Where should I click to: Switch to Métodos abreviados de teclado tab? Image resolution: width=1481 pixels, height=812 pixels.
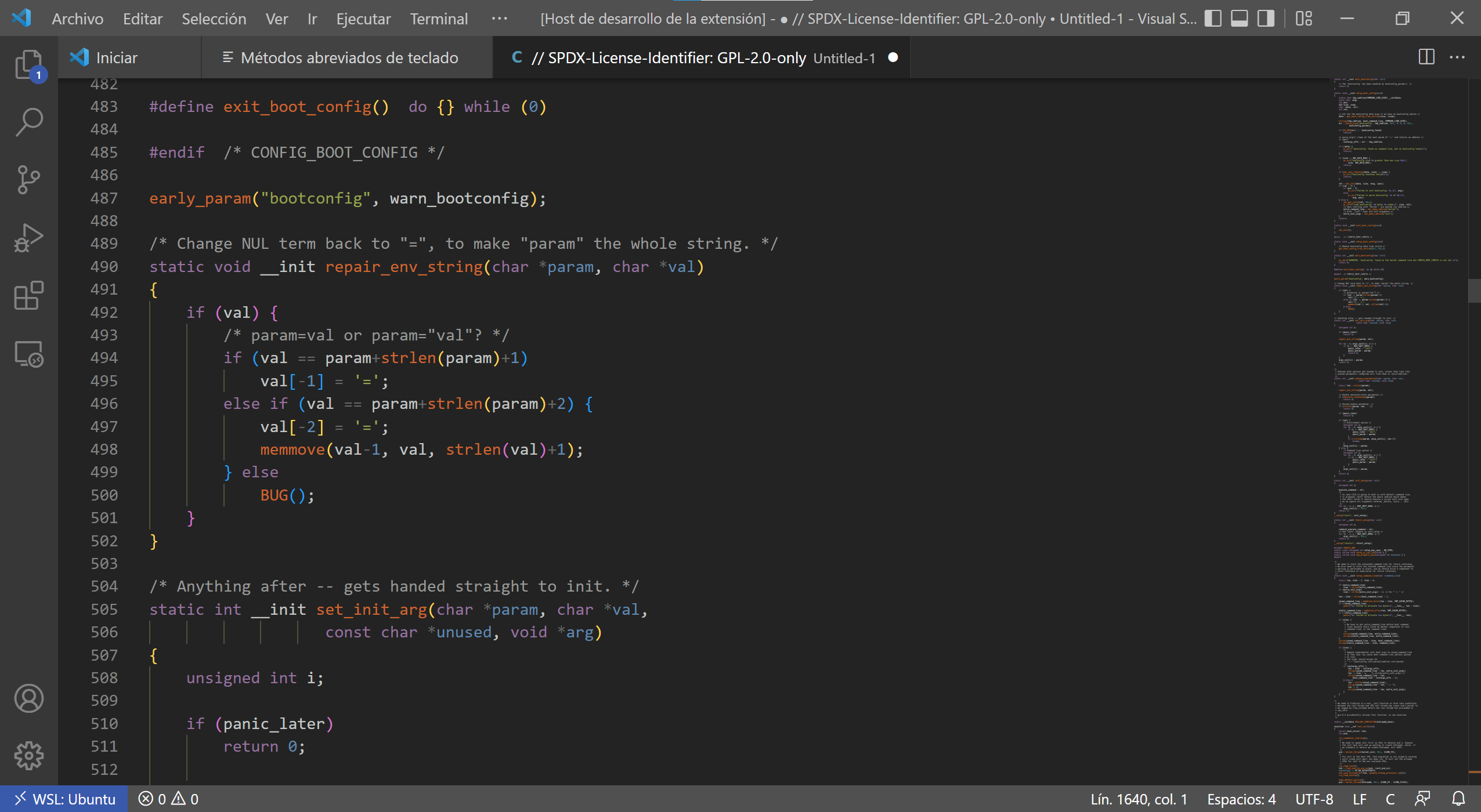pos(347,57)
